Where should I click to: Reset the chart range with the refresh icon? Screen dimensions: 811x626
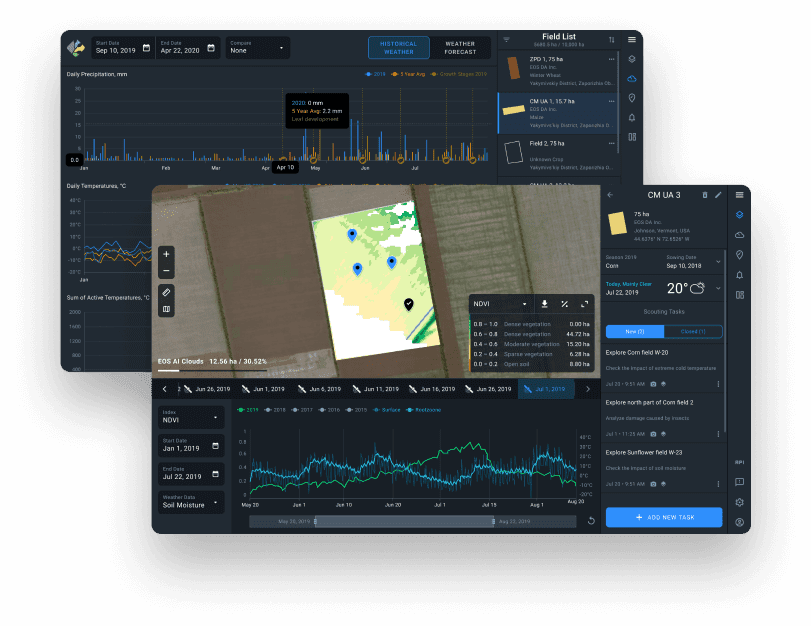591,521
